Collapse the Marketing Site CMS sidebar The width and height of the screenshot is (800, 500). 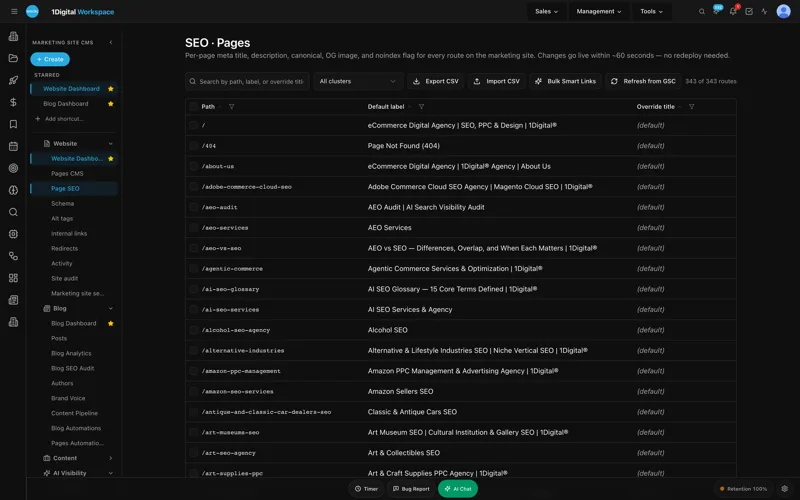111,42
